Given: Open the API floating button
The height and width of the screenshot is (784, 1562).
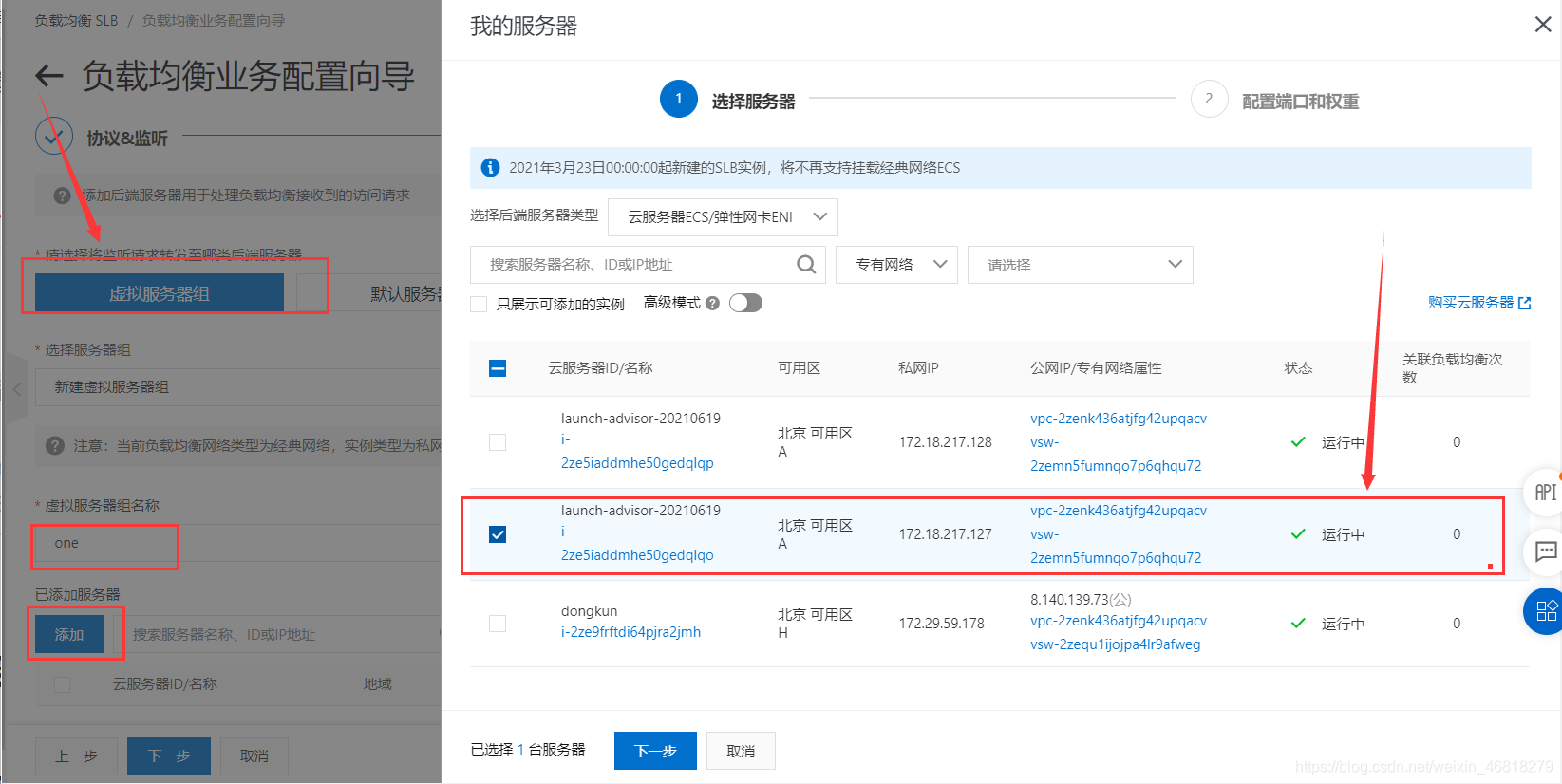Looking at the screenshot, I should [1545, 492].
